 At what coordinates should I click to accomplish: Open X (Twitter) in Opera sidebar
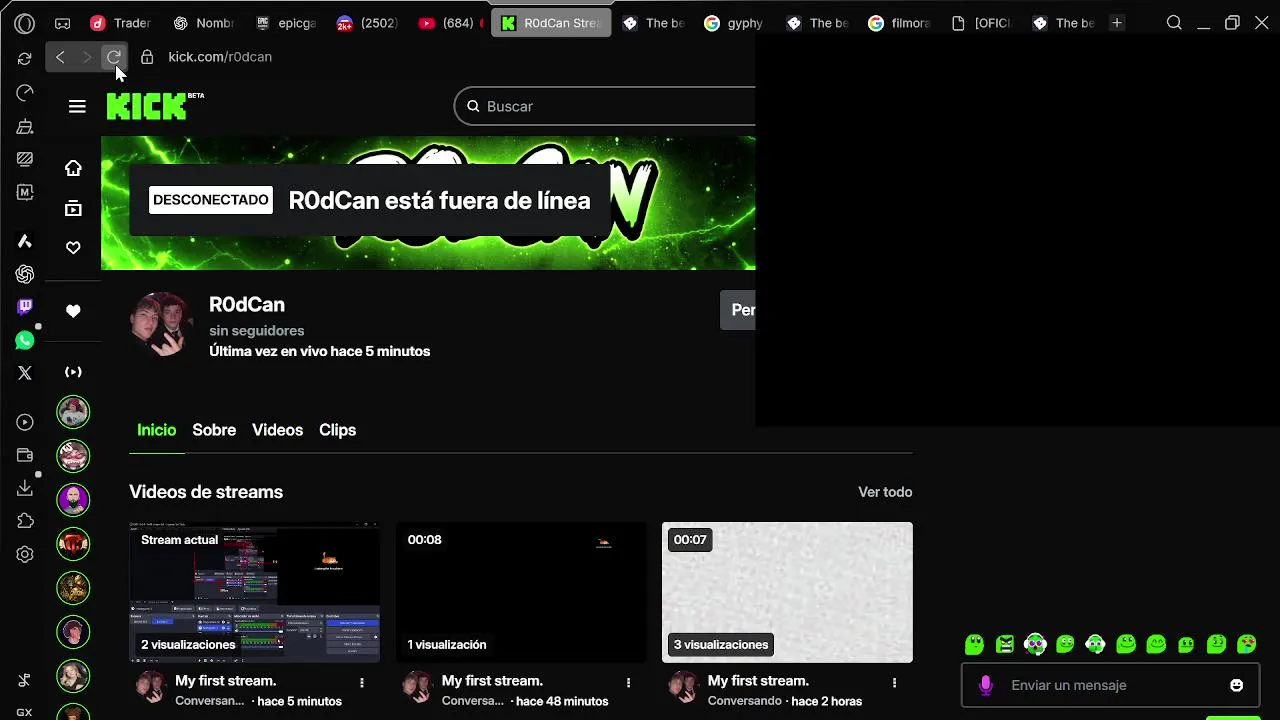tap(25, 373)
